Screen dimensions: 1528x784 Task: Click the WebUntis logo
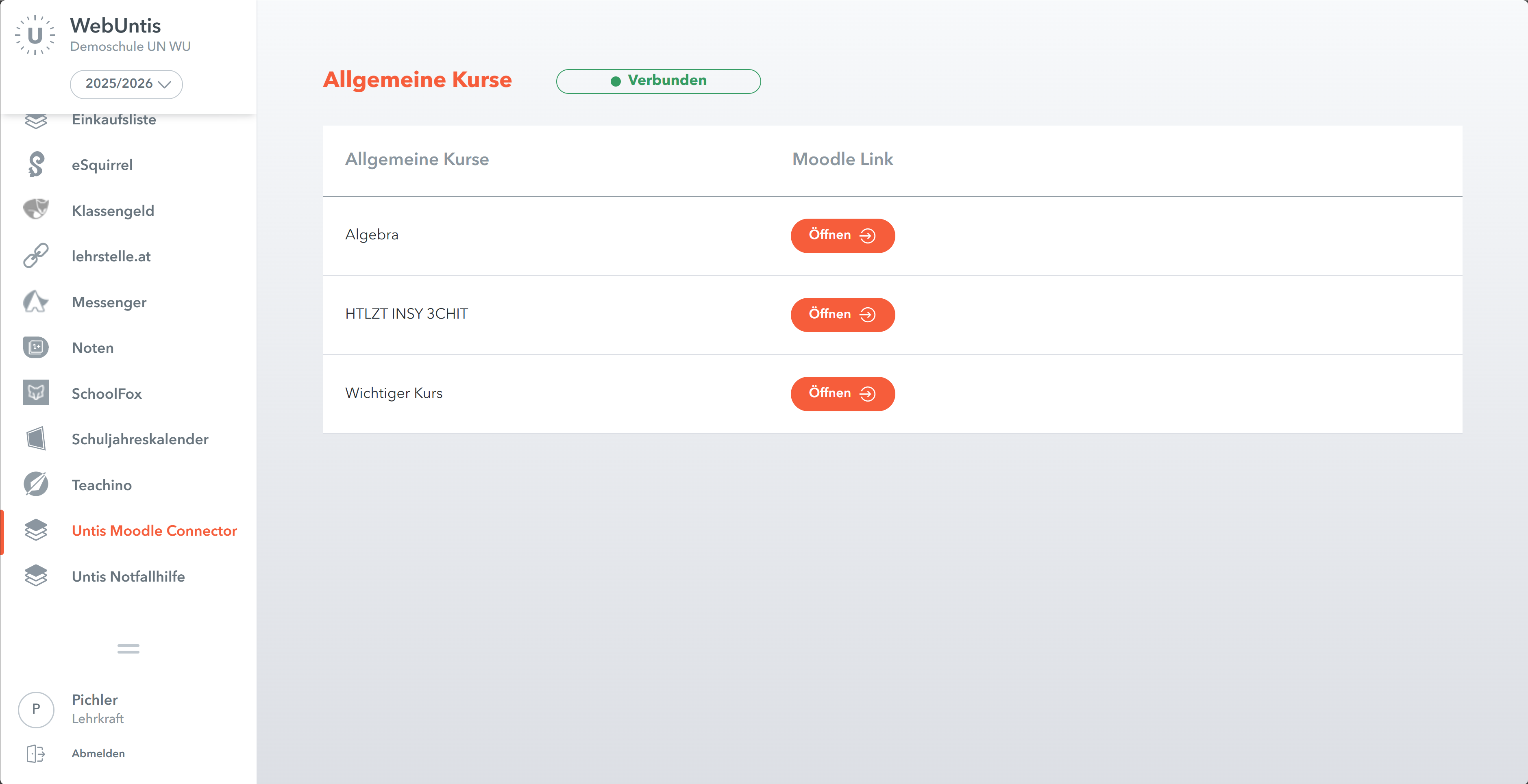click(x=35, y=36)
